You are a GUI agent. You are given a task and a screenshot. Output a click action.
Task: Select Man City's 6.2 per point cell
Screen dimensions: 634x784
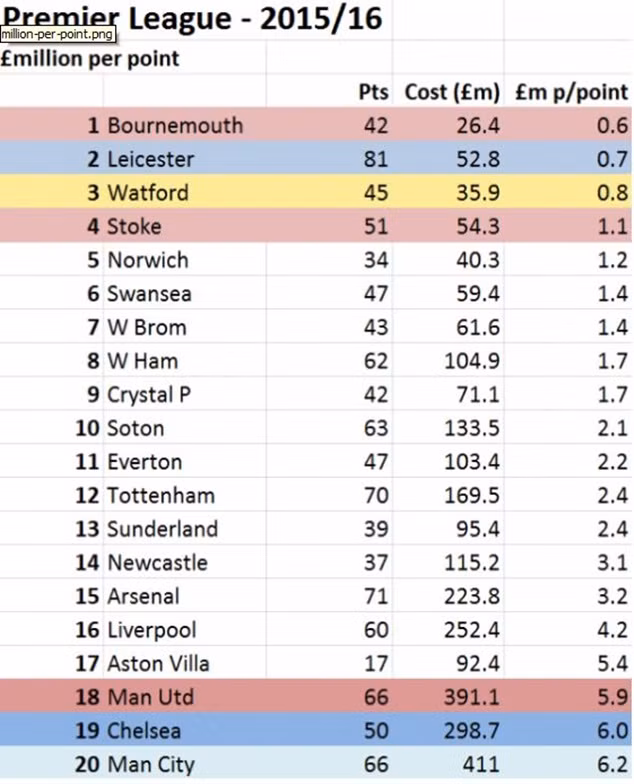612,764
